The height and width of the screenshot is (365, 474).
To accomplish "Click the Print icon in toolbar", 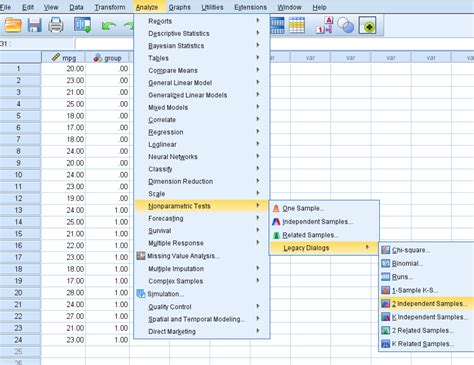I will click(x=56, y=25).
